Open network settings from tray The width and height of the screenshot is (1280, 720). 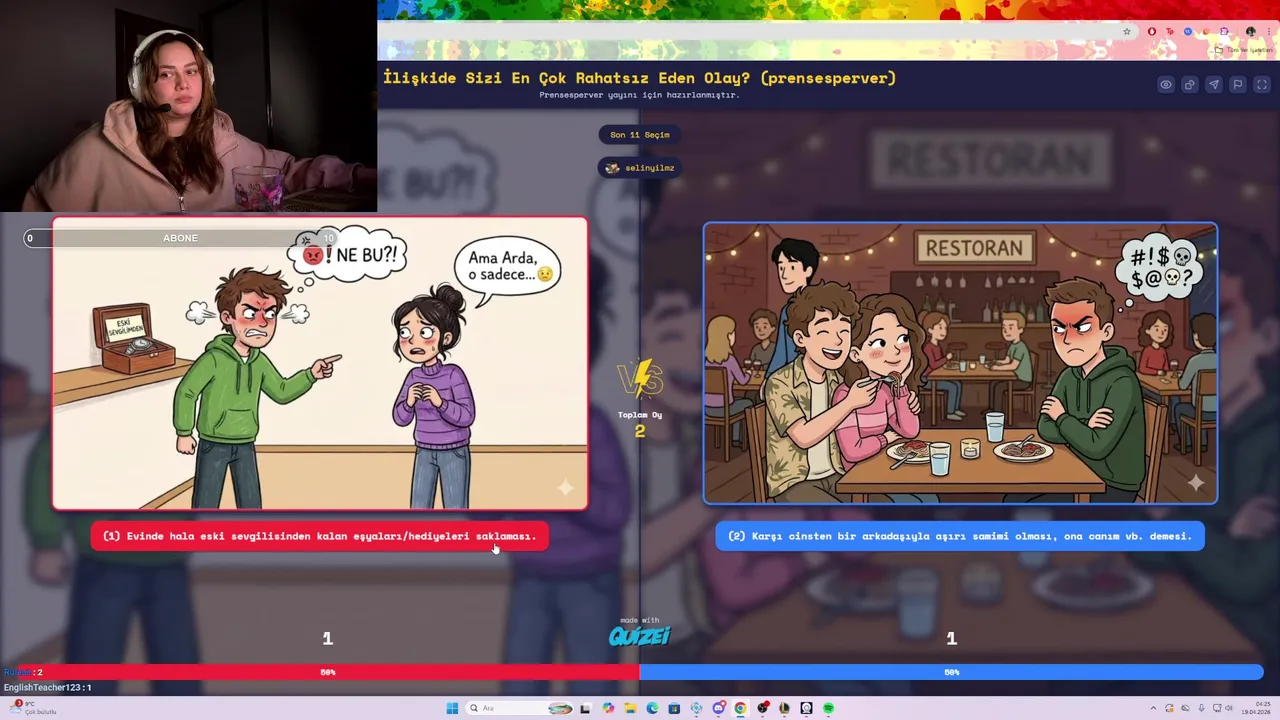click(x=1215, y=708)
